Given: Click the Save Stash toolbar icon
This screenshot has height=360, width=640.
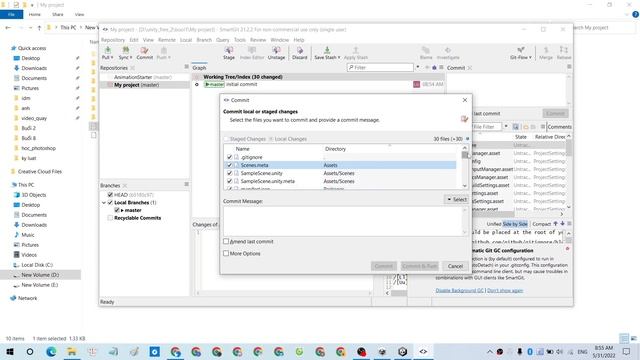Looking at the screenshot, I should tap(327, 50).
